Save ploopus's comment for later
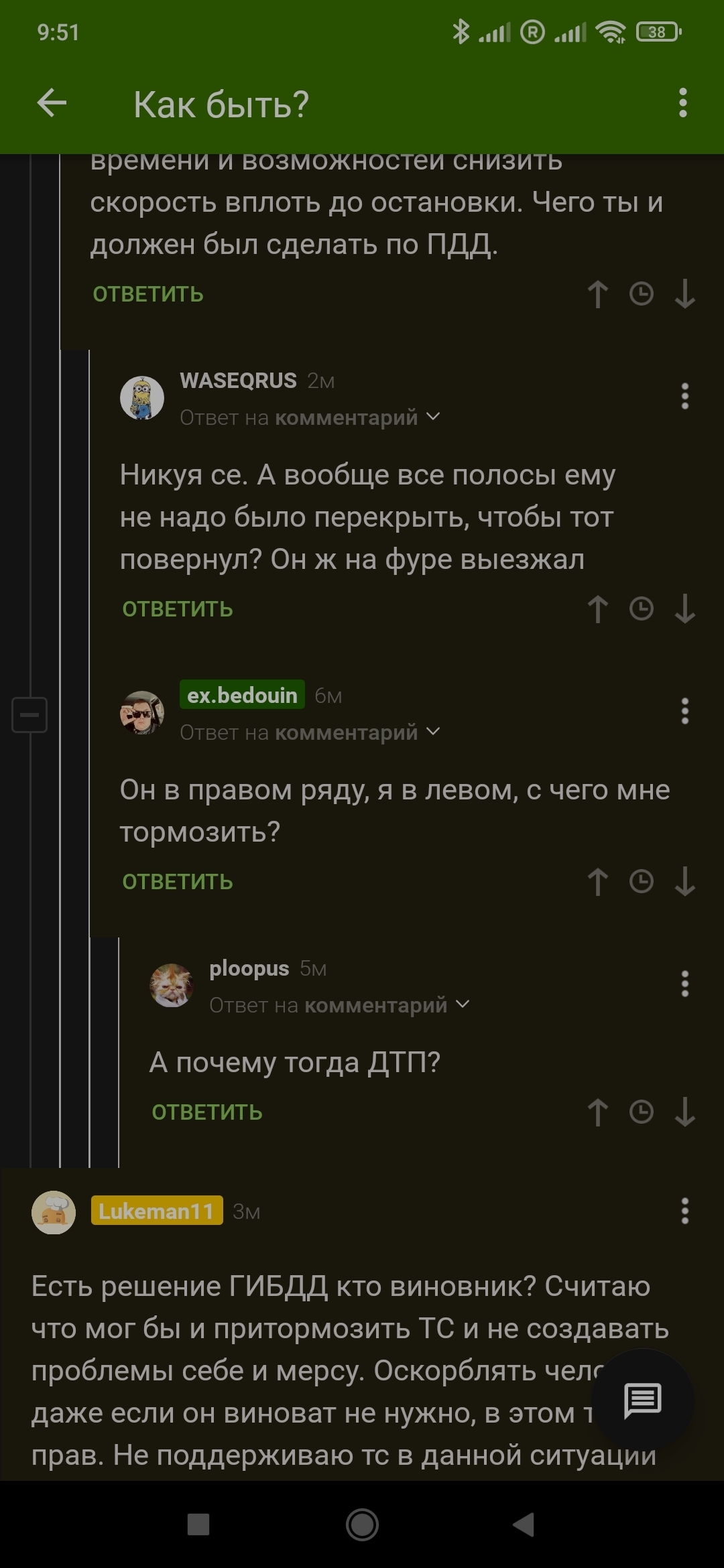The width and height of the screenshot is (724, 1568). click(x=642, y=1112)
